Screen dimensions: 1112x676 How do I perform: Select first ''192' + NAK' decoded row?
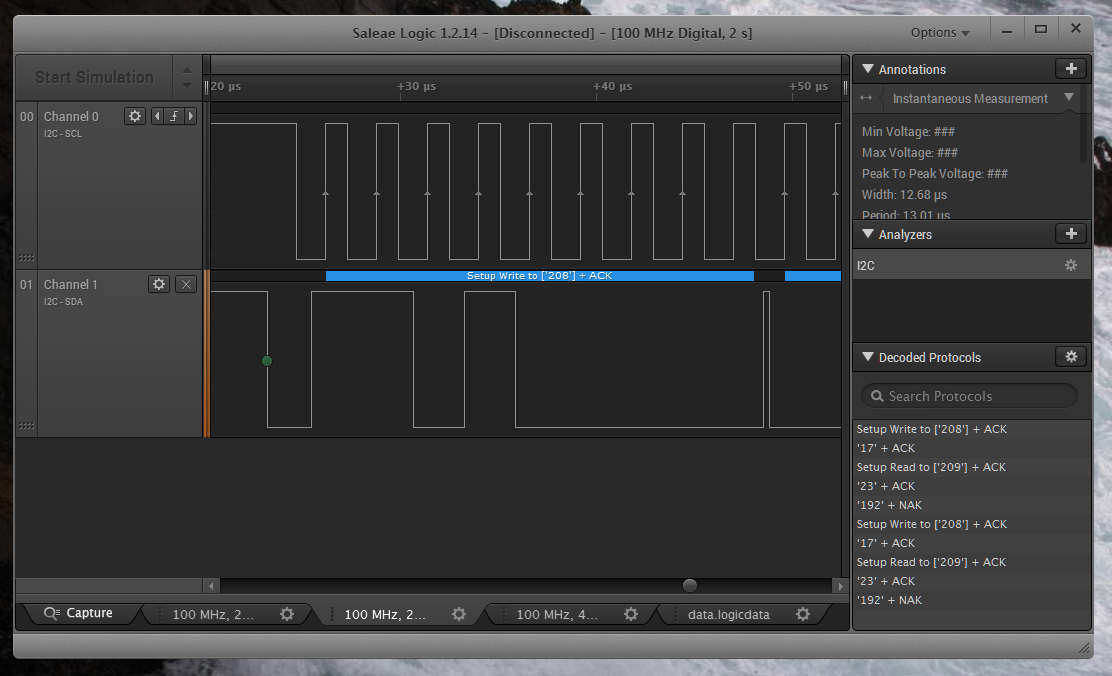tap(971, 505)
